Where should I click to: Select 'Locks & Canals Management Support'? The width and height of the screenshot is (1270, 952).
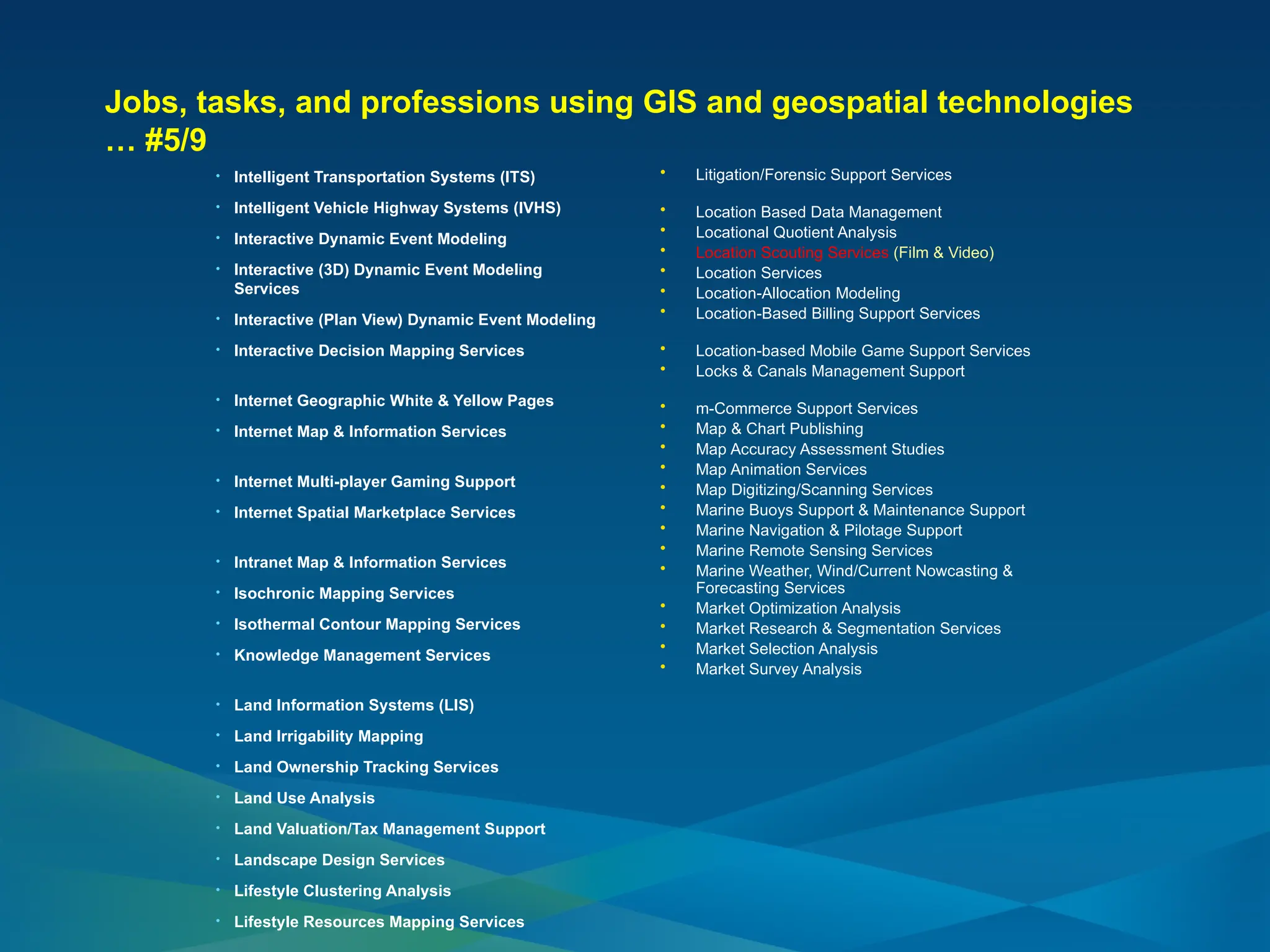[830, 372]
